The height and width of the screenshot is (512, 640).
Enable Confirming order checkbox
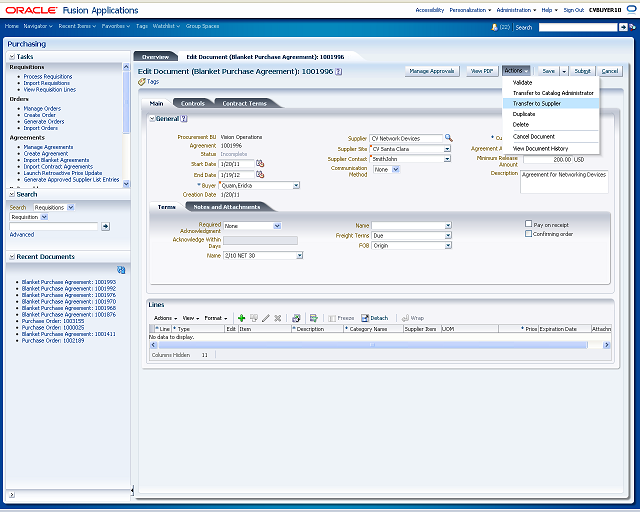point(529,234)
